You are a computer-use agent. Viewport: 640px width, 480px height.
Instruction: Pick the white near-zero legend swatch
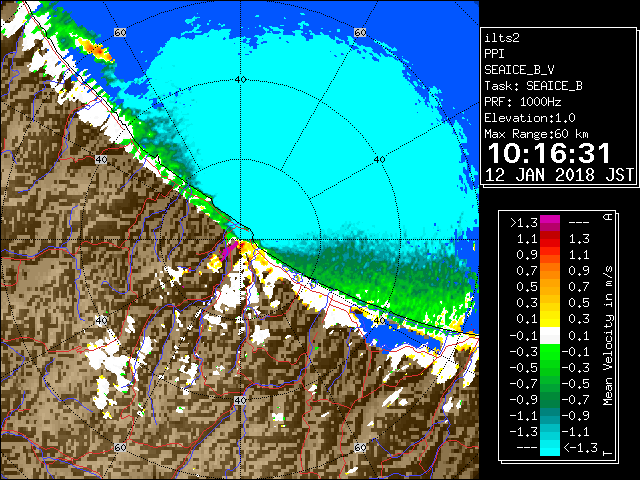[550, 336]
